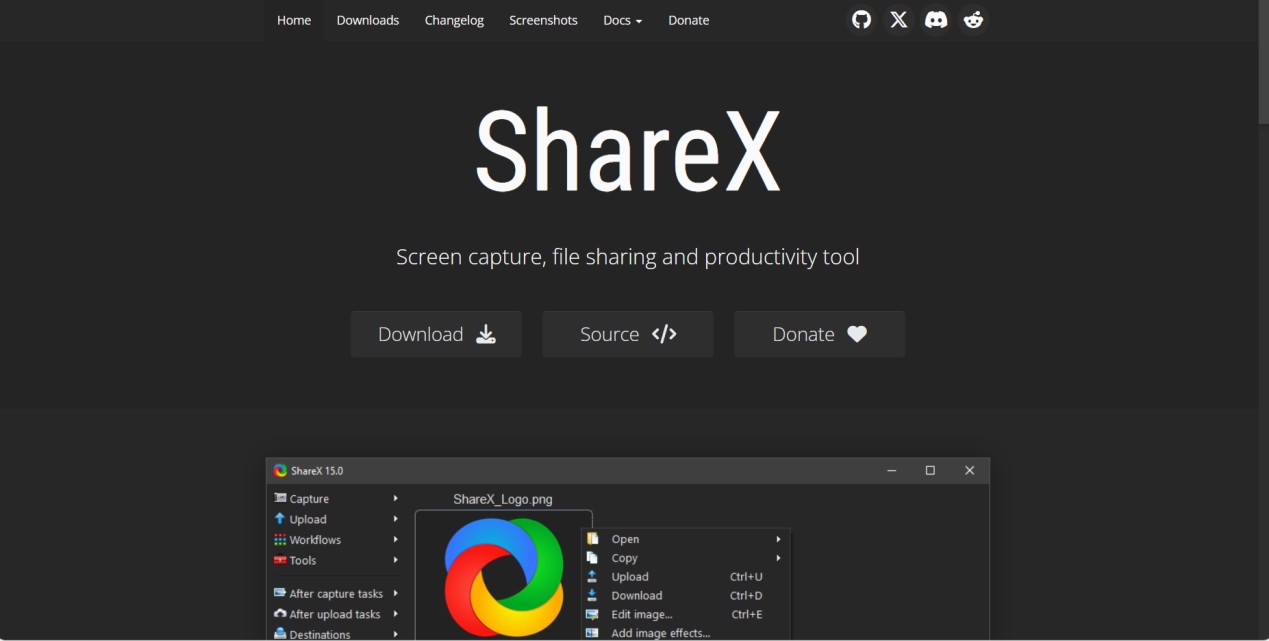Go to the Home nav tab

(294, 20)
